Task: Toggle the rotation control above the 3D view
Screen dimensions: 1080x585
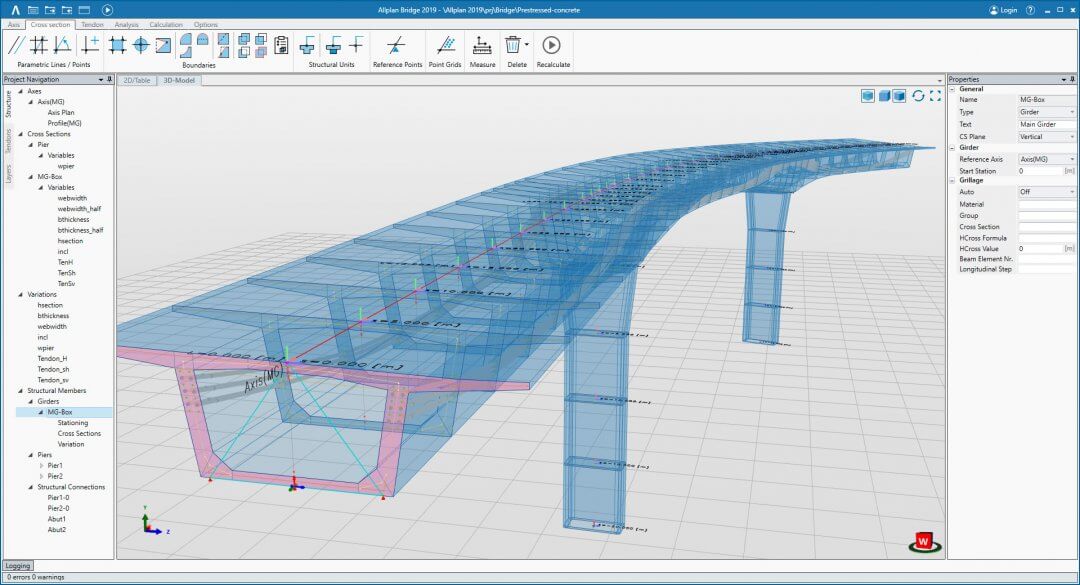Action: (917, 96)
